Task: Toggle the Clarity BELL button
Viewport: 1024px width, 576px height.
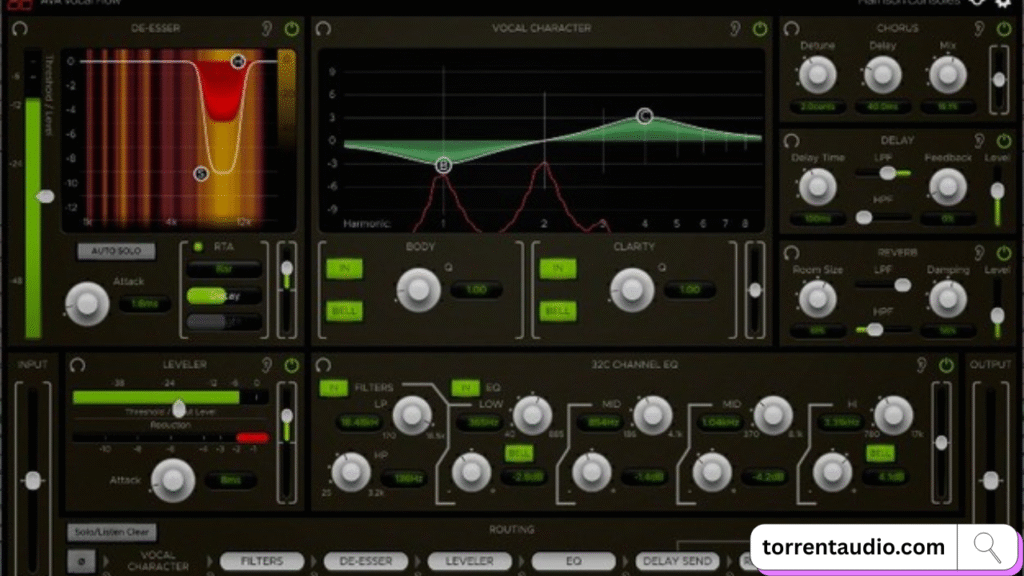Action: [558, 311]
